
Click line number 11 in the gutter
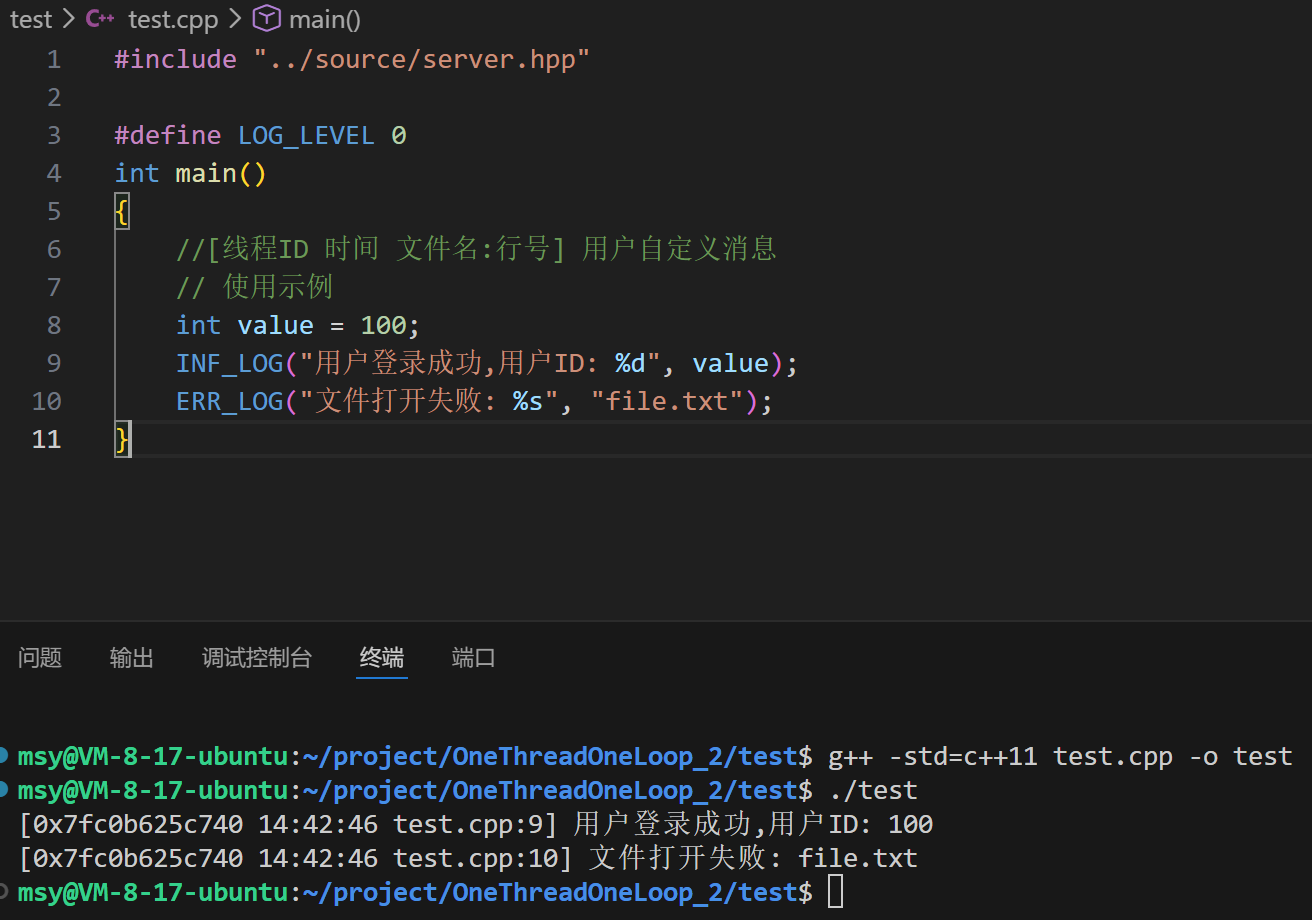click(46, 439)
